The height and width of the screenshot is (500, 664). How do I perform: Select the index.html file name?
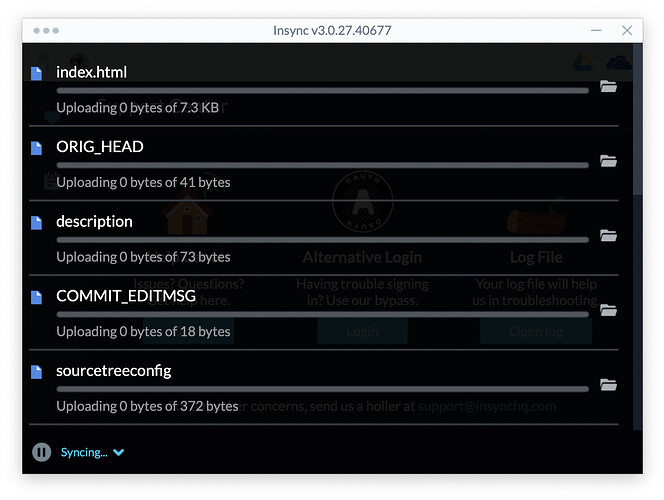pyautogui.click(x=91, y=72)
